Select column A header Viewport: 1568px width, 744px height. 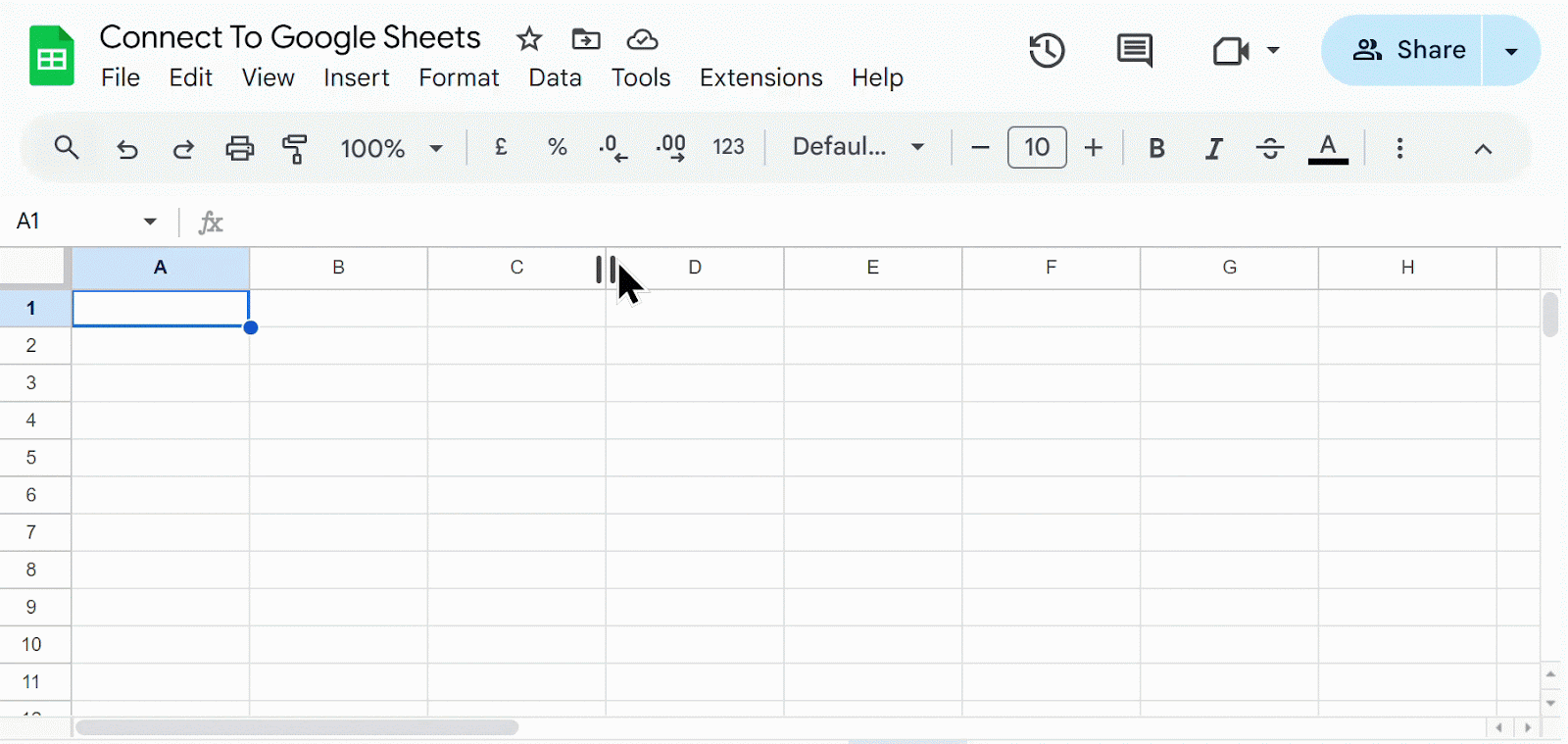161,268
